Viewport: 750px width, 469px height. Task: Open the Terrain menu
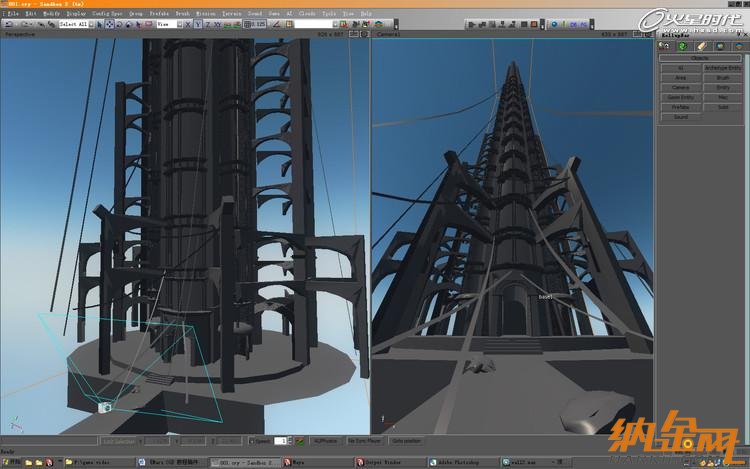point(231,13)
